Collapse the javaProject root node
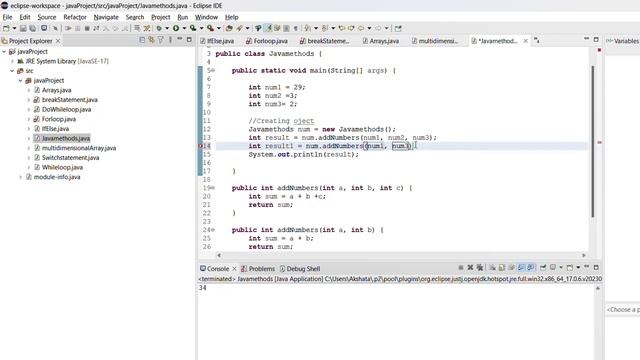Viewport: 640px width, 360px height. (4, 51)
